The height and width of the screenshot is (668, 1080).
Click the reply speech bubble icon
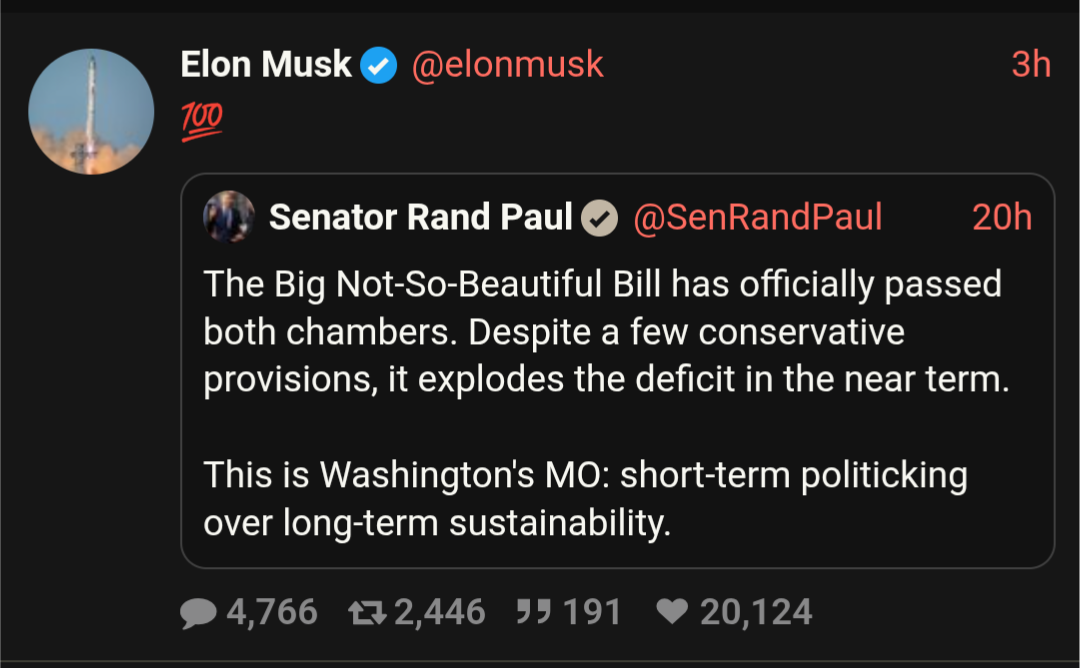coord(198,612)
